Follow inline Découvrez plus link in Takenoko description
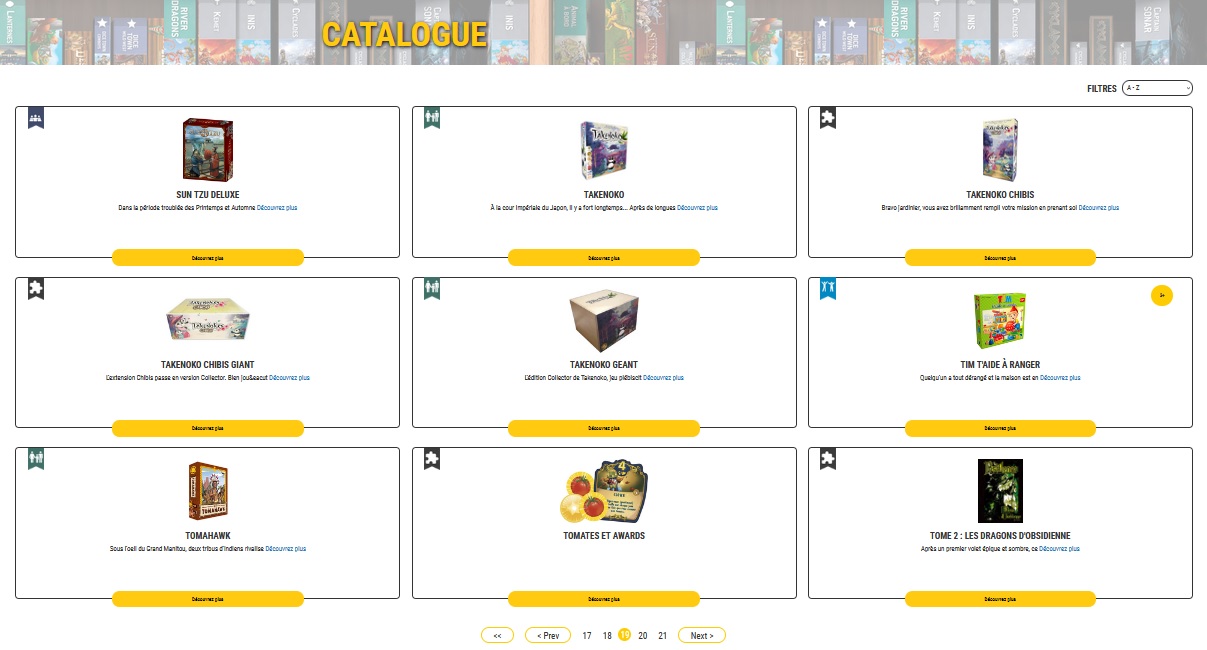Viewport: 1207px width, 650px height. click(697, 208)
